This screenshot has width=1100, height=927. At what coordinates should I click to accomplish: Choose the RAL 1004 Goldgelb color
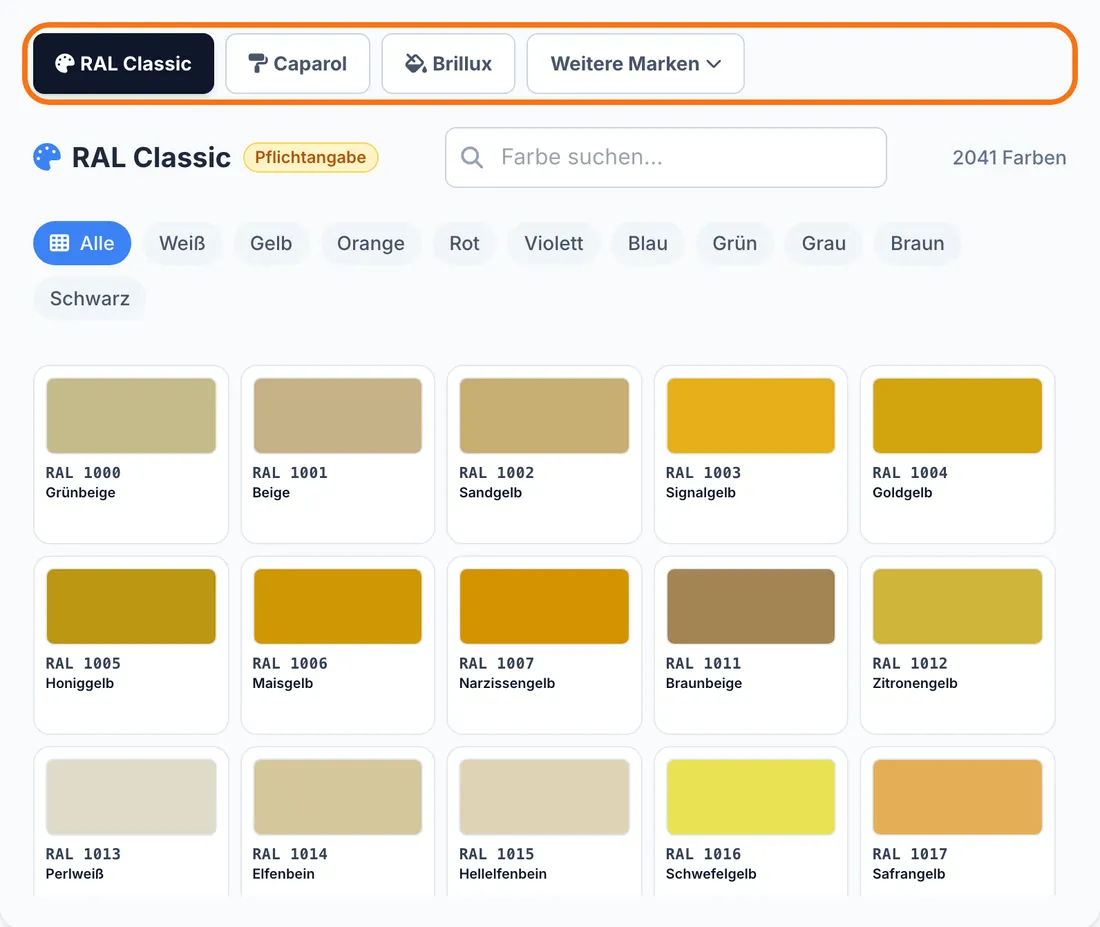pyautogui.click(x=958, y=454)
